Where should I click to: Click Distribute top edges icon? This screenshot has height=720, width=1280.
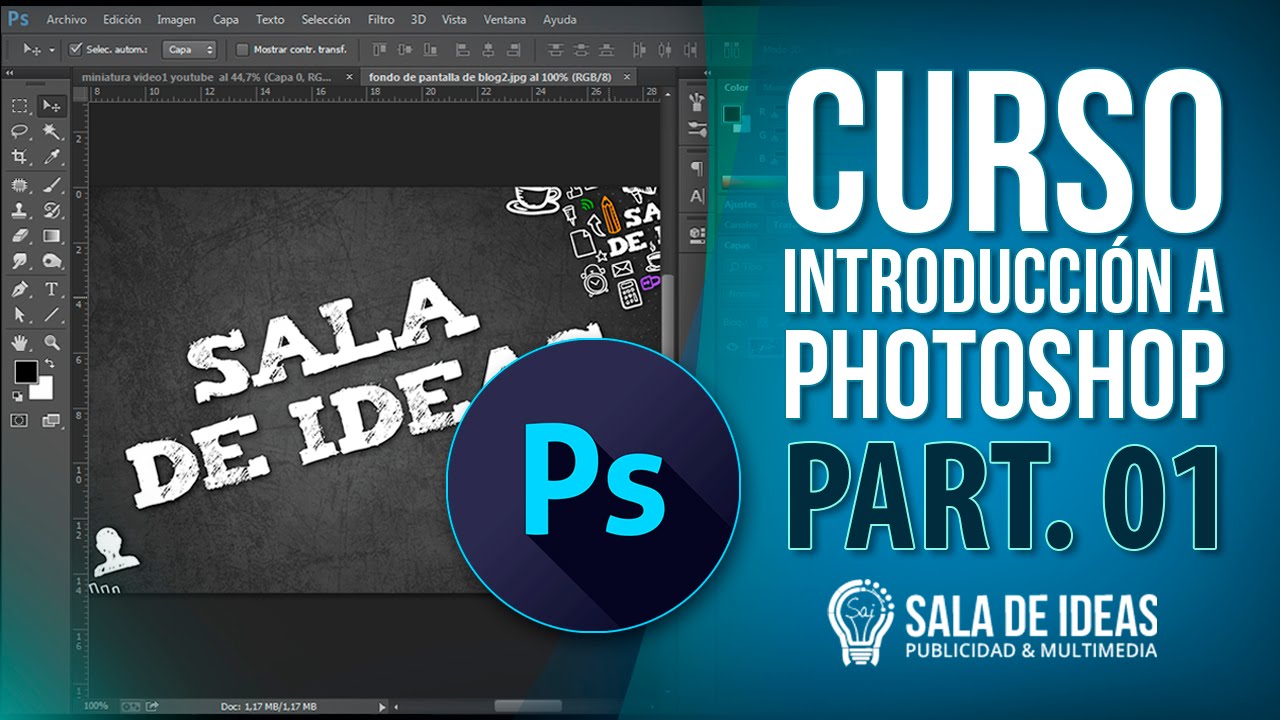(x=555, y=49)
